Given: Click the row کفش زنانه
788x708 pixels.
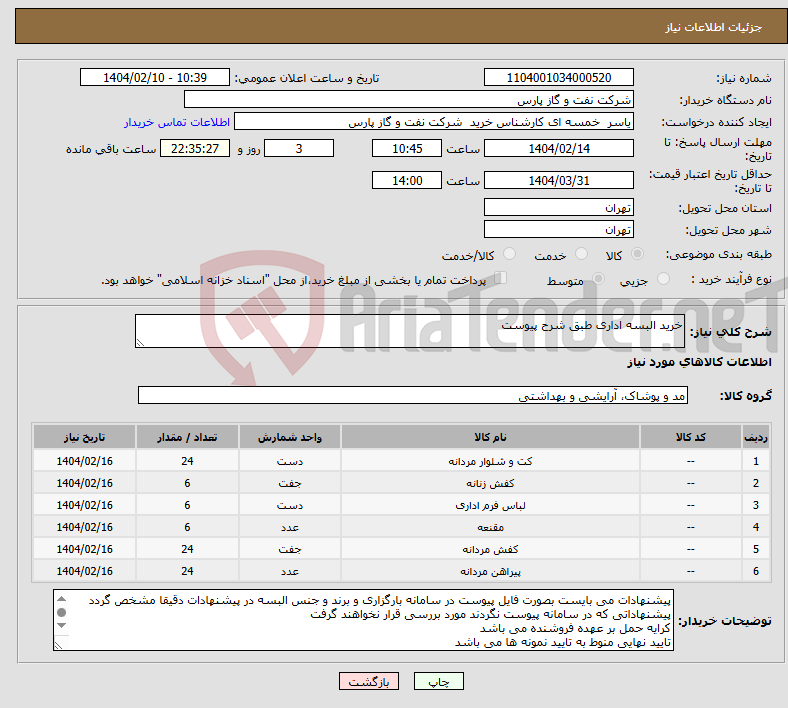Looking at the screenshot, I should tap(402, 483).
